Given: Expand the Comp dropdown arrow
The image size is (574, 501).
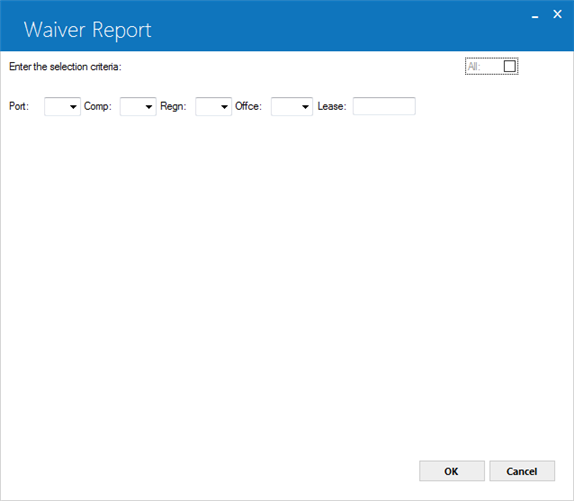Looking at the screenshot, I should pyautogui.click(x=149, y=106).
